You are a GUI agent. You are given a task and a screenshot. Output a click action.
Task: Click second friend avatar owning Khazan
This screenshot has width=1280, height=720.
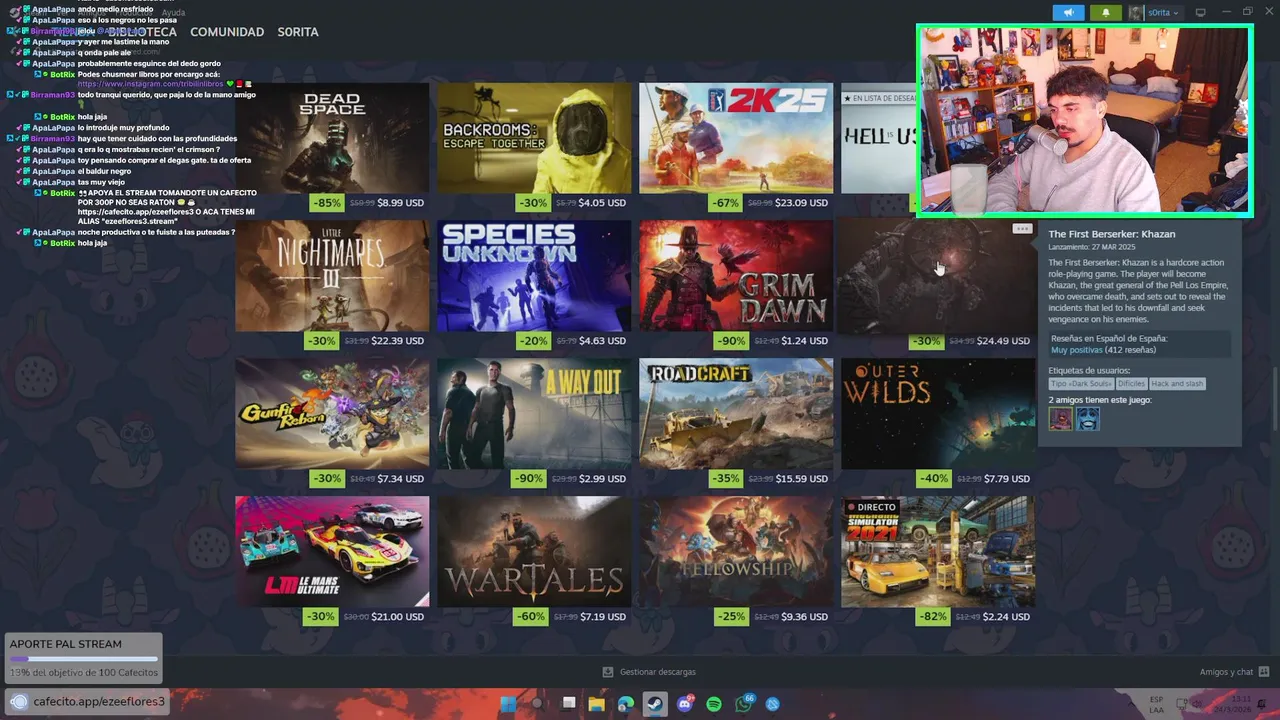click(x=1088, y=419)
